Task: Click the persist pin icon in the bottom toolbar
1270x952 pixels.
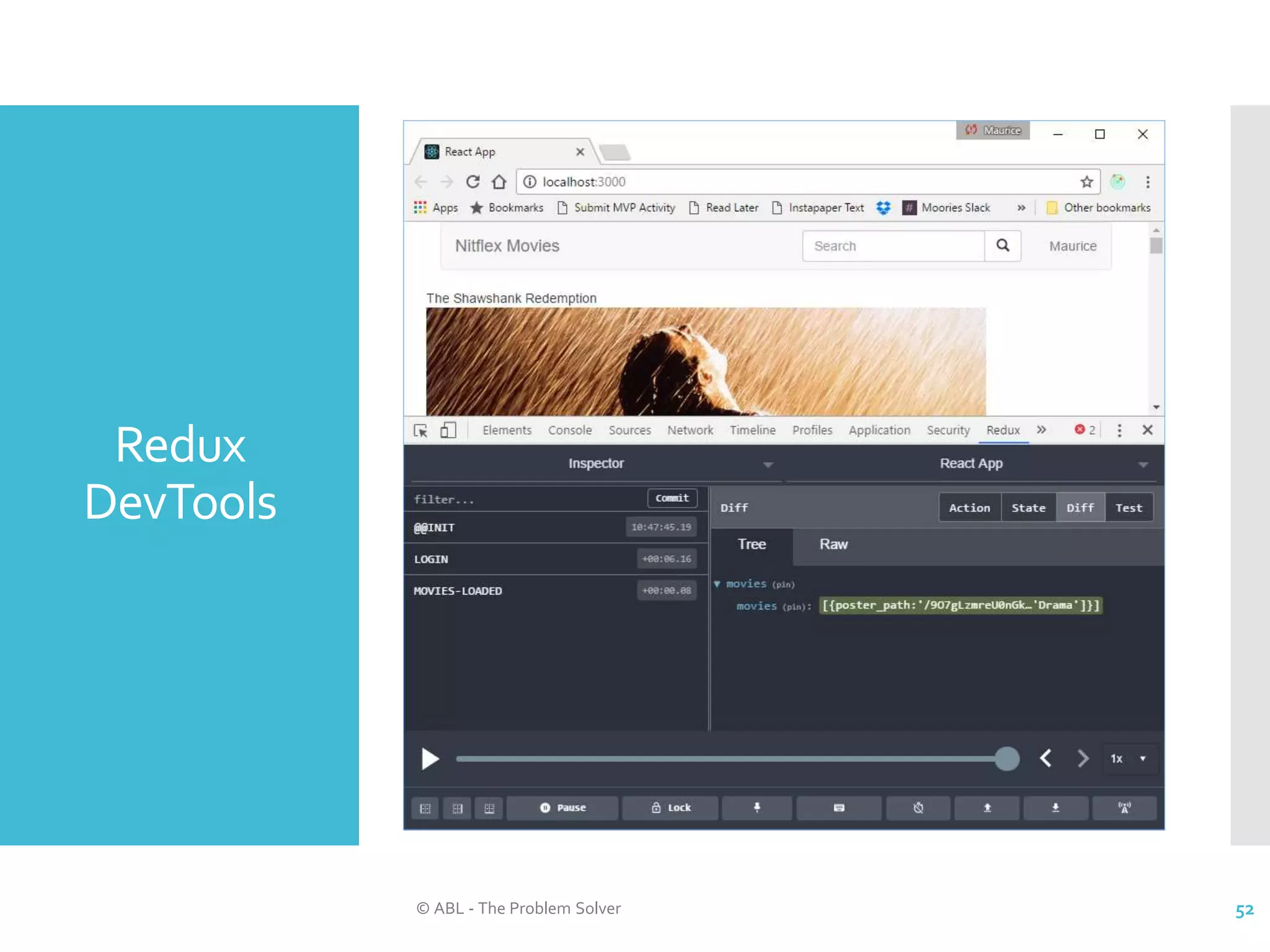Action: (x=757, y=808)
